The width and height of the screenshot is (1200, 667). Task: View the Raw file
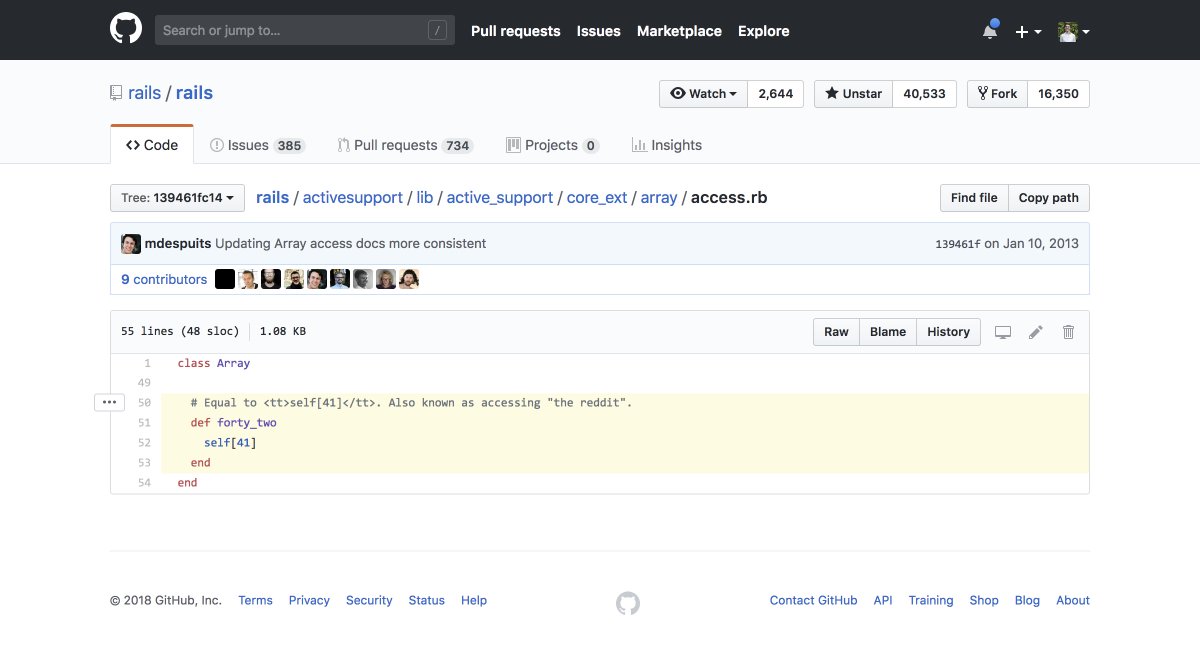click(x=837, y=332)
